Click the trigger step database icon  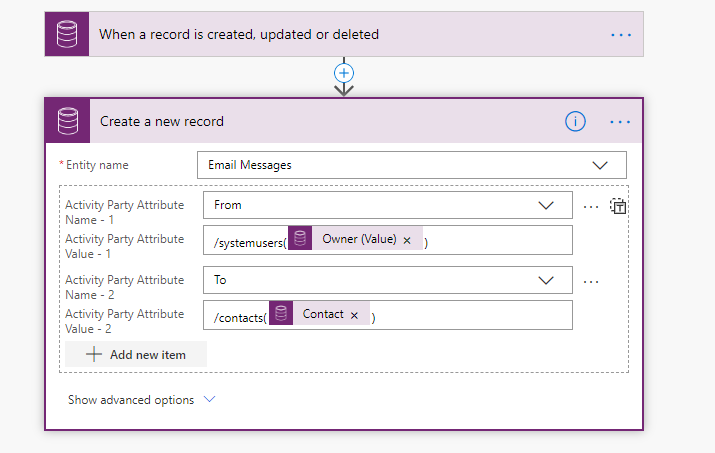point(67,34)
